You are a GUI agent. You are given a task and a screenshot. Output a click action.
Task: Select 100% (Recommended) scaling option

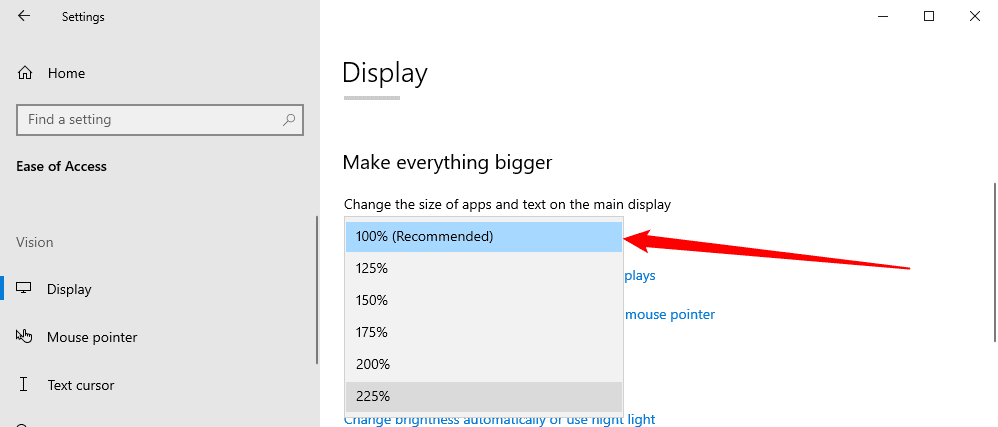(x=484, y=237)
